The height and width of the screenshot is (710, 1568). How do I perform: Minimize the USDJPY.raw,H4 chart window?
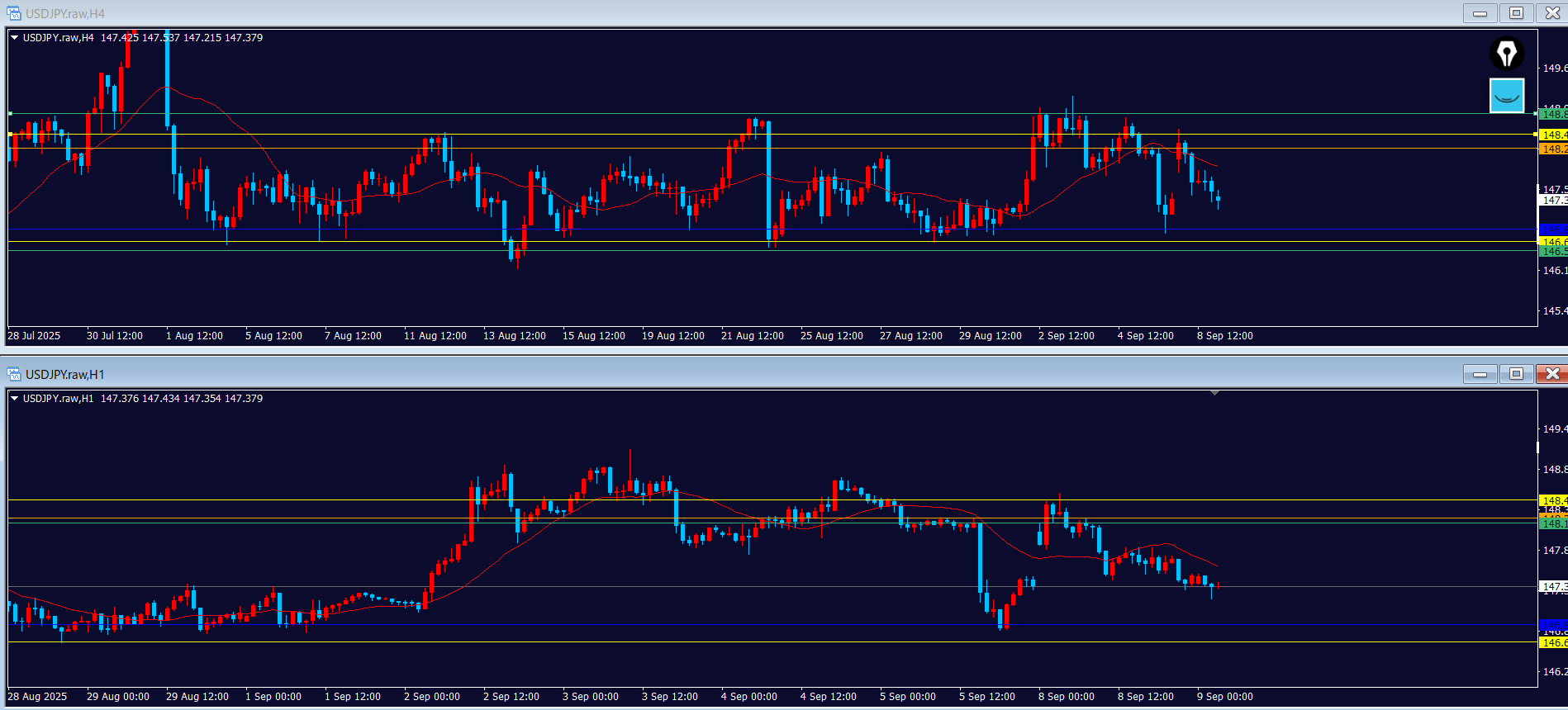1480,13
